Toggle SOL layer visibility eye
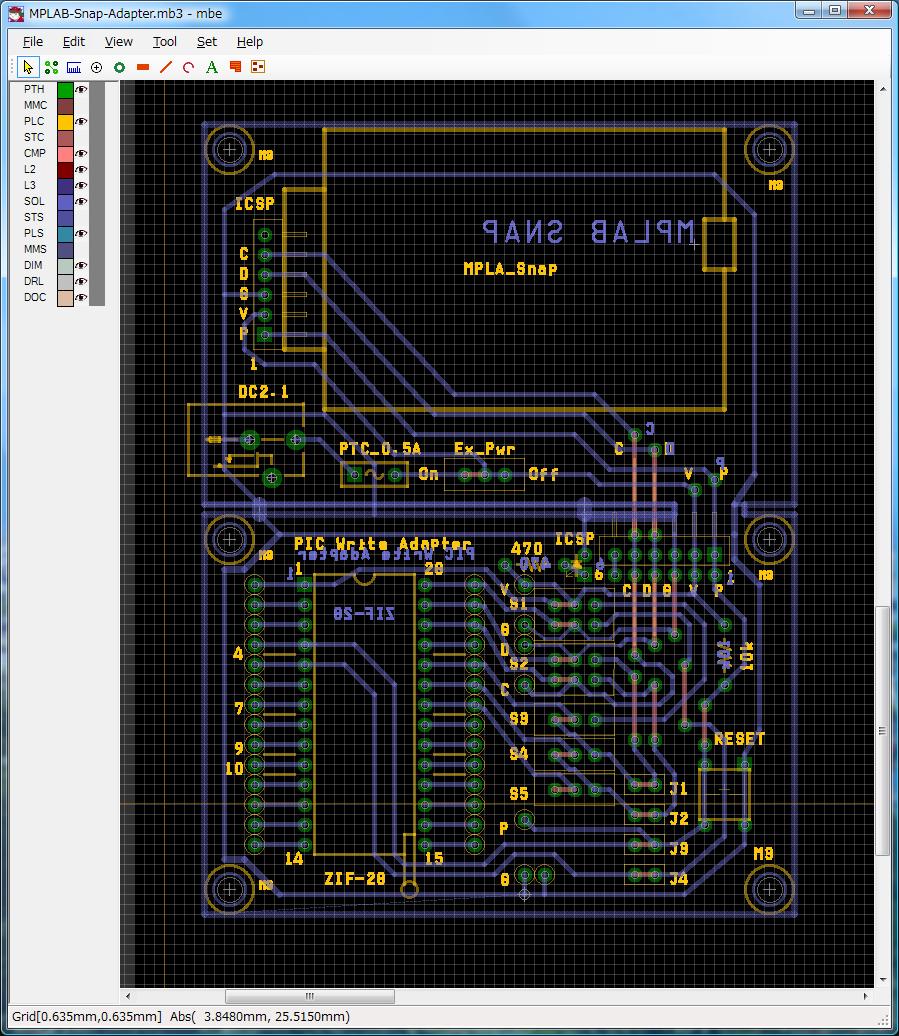The image size is (899, 1036). point(81,202)
